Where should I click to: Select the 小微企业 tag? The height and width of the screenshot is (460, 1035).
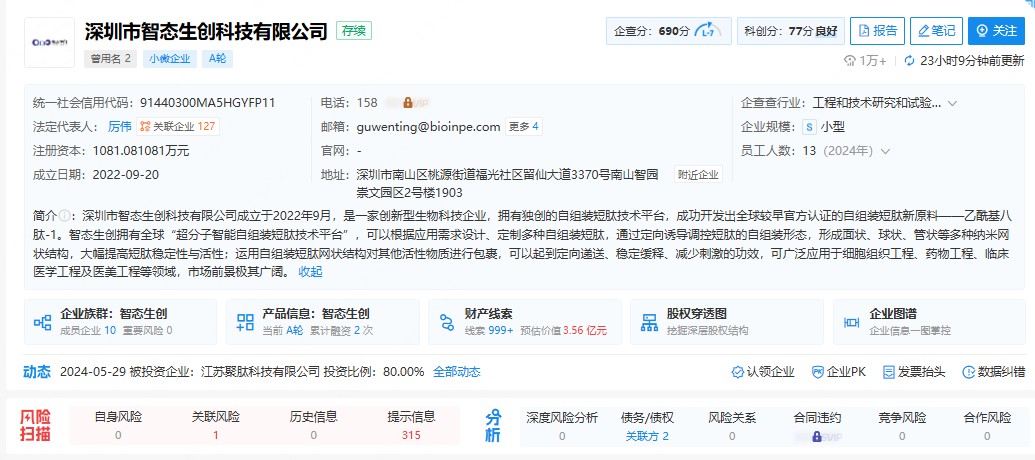[x=169, y=59]
